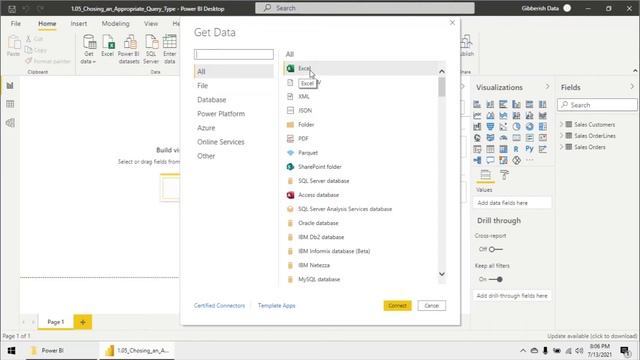Switch to the Insert ribbon tab

pos(78,24)
